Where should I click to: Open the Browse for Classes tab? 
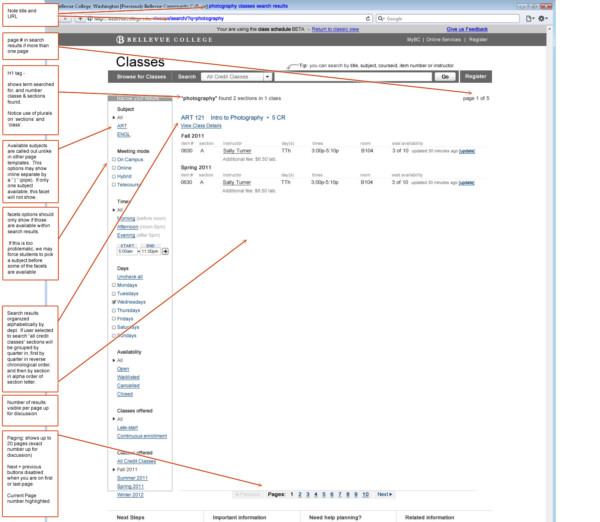click(x=141, y=77)
